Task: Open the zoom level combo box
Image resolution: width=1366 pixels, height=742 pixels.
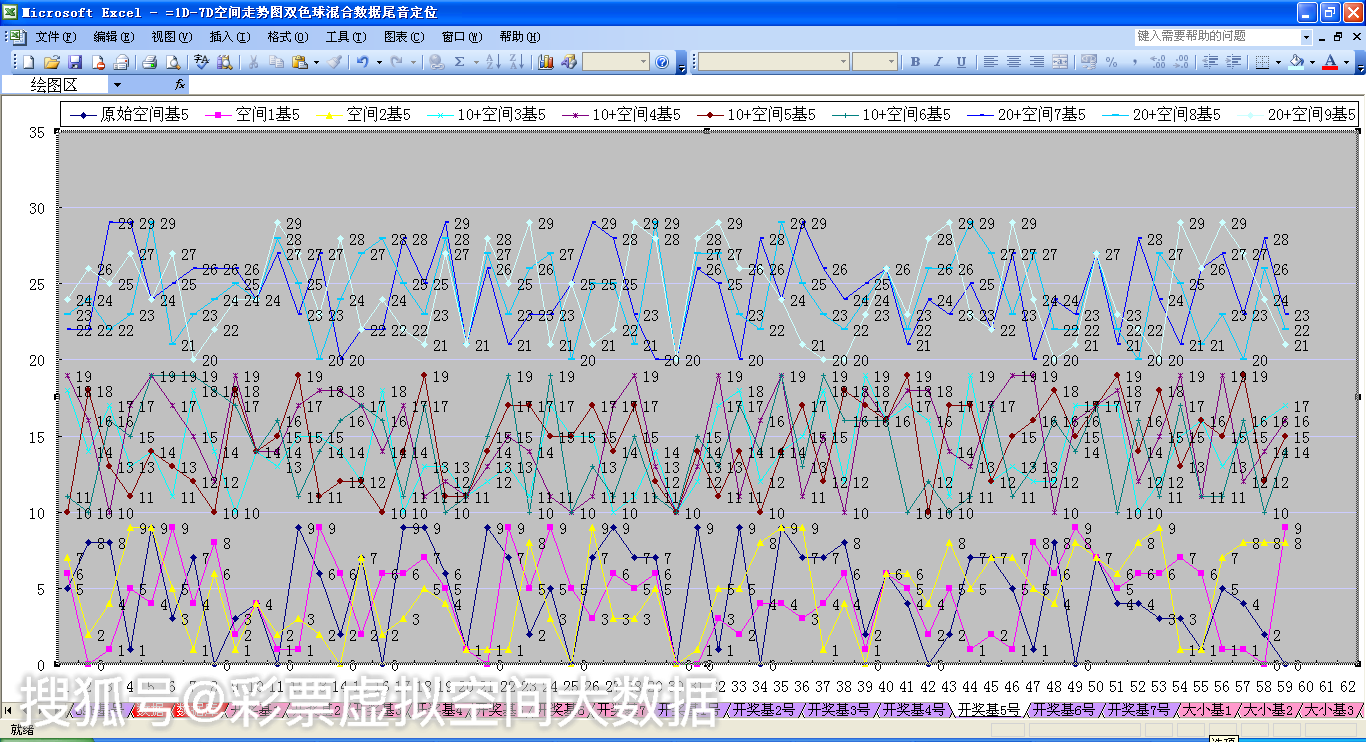Action: click(616, 62)
